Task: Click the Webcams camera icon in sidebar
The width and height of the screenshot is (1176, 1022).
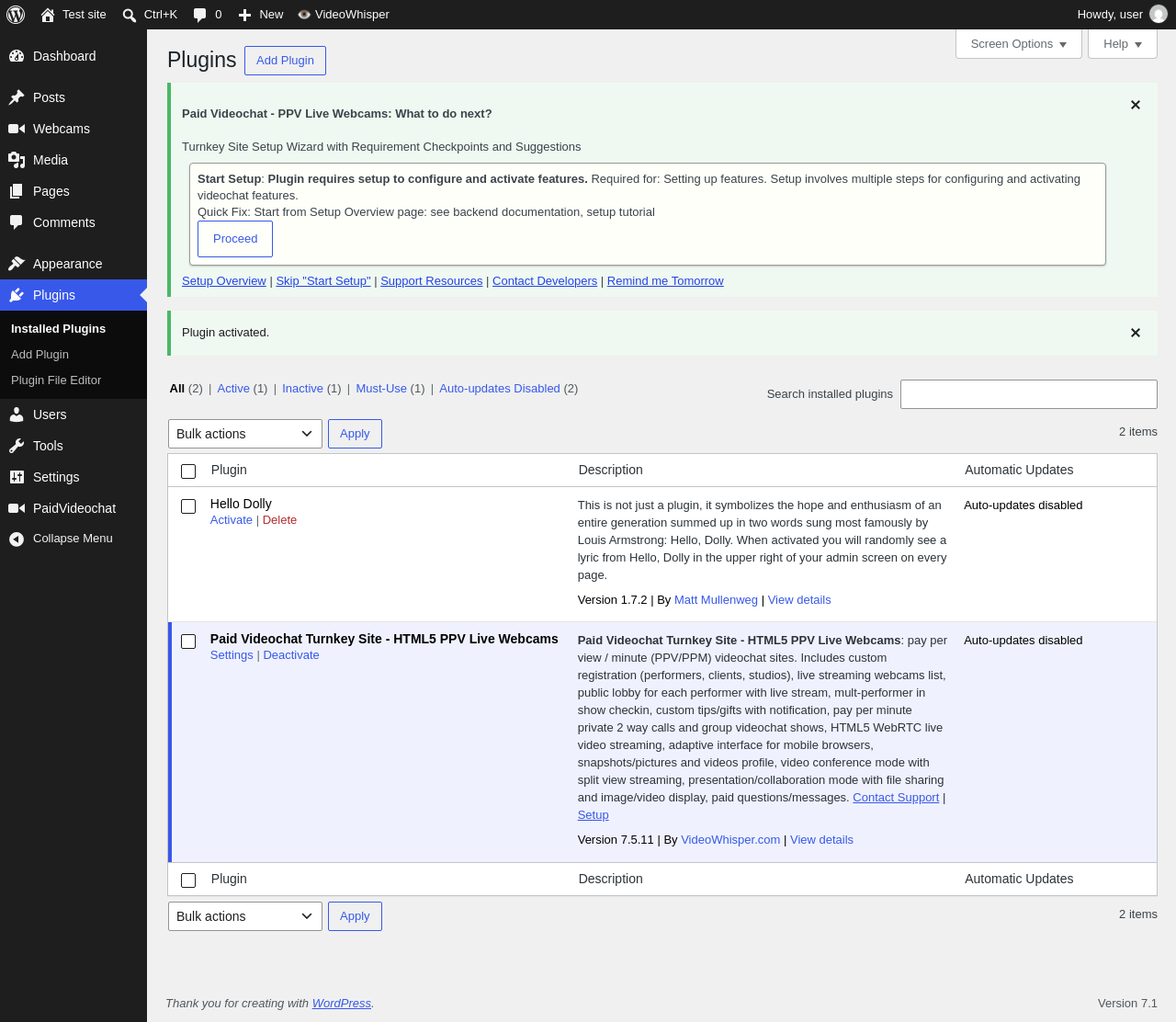Action: pos(17,129)
